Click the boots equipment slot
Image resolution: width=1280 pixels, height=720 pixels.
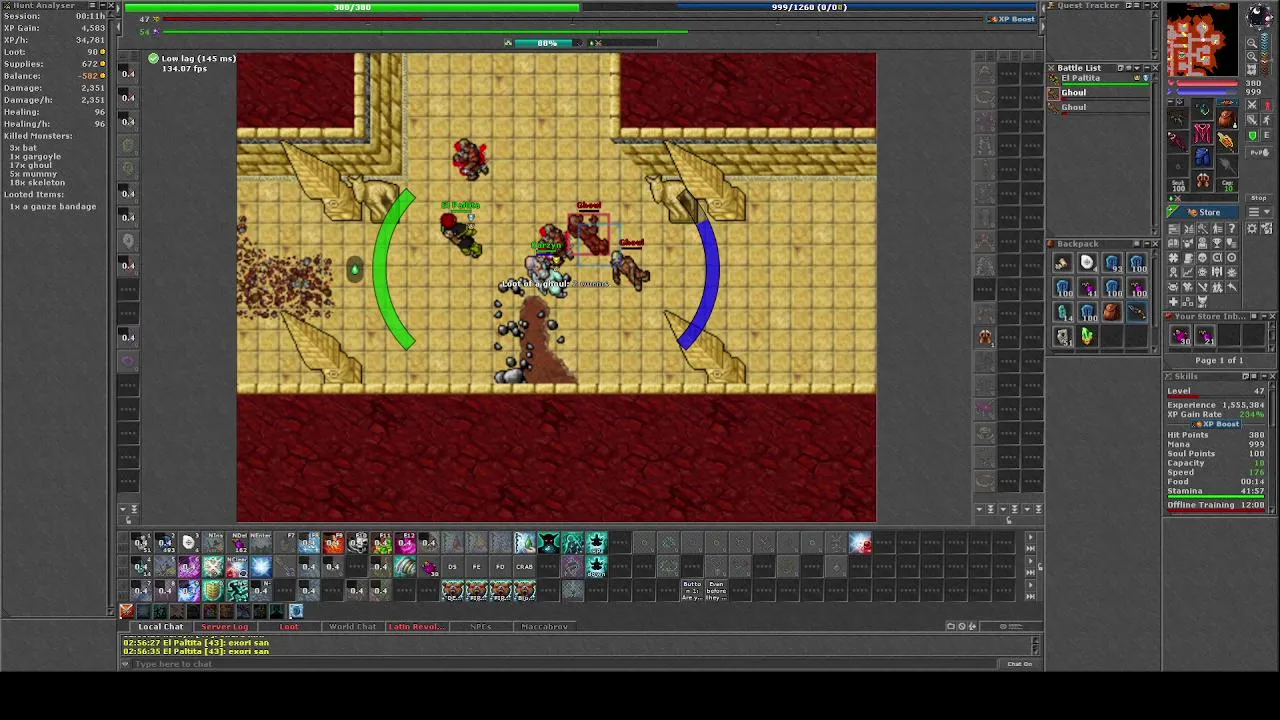tap(1203, 180)
